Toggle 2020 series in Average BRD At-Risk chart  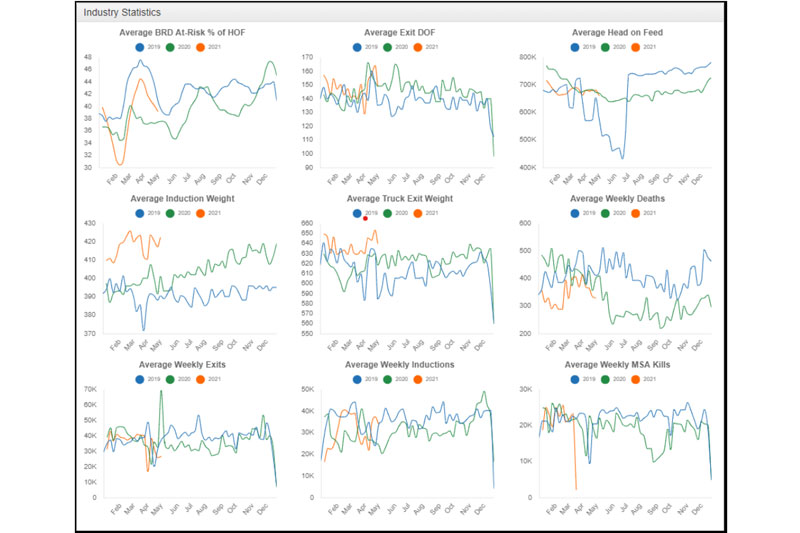(178, 47)
